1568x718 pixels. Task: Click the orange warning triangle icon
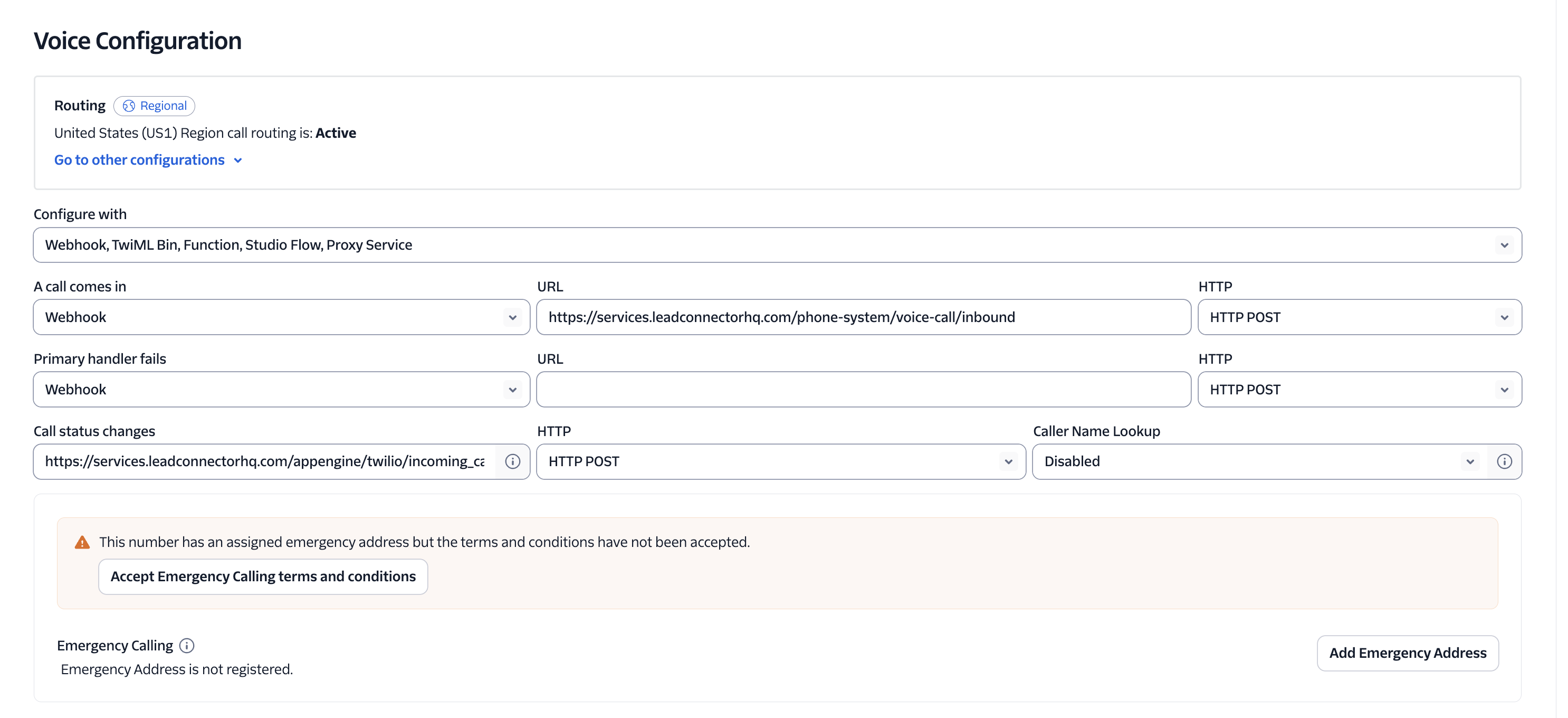82,543
